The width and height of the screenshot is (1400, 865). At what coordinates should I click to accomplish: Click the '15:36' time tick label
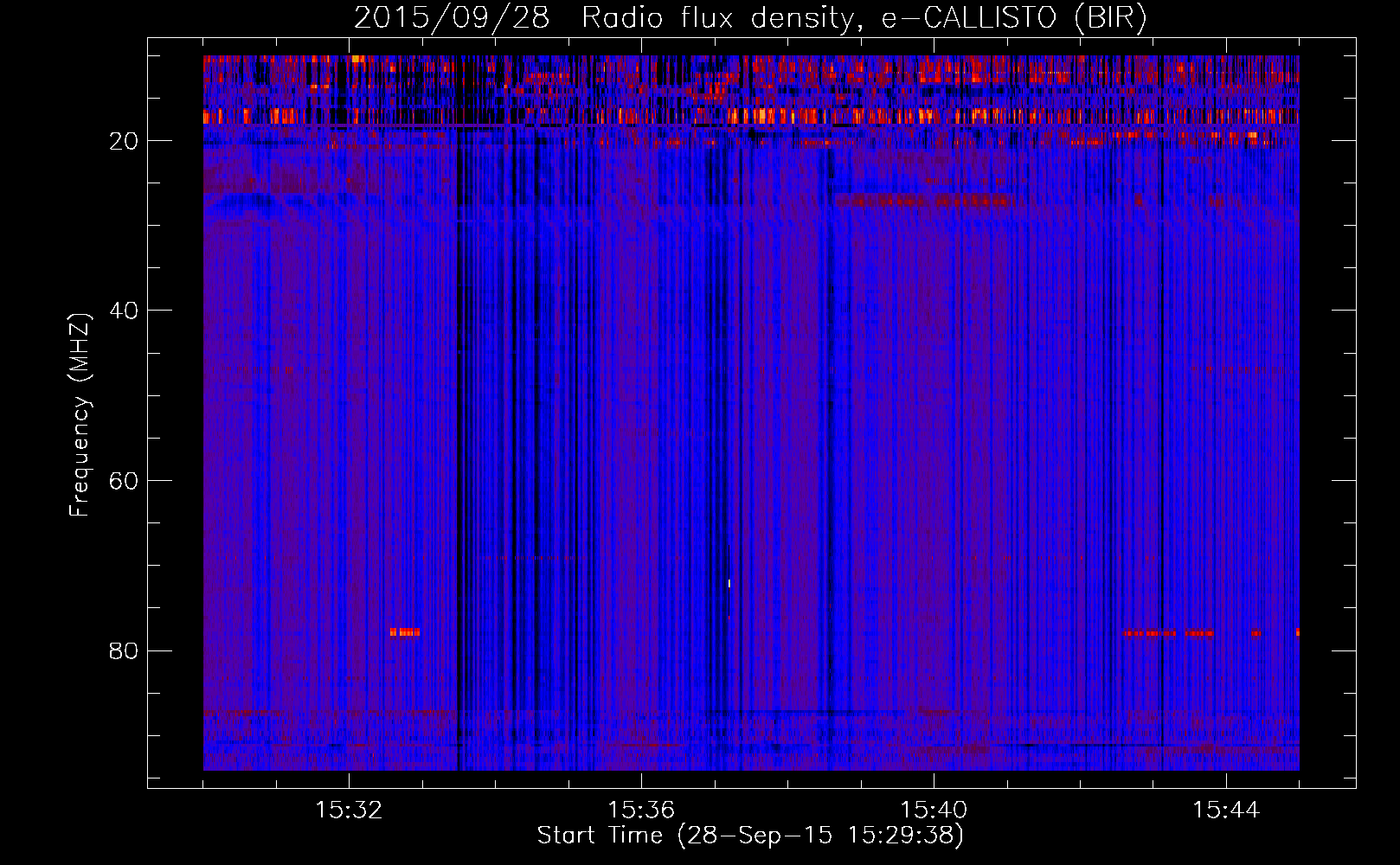pyautogui.click(x=641, y=811)
